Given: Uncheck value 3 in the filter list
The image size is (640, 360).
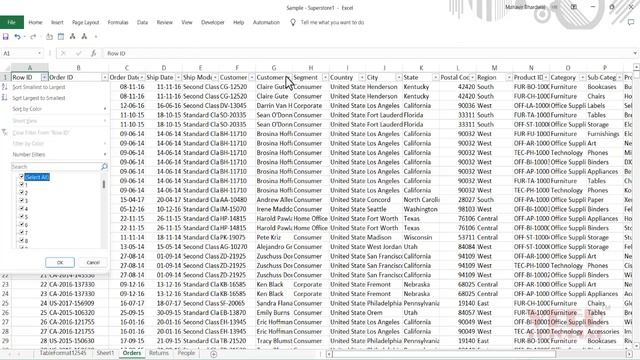Looking at the screenshot, I should 22,200.
